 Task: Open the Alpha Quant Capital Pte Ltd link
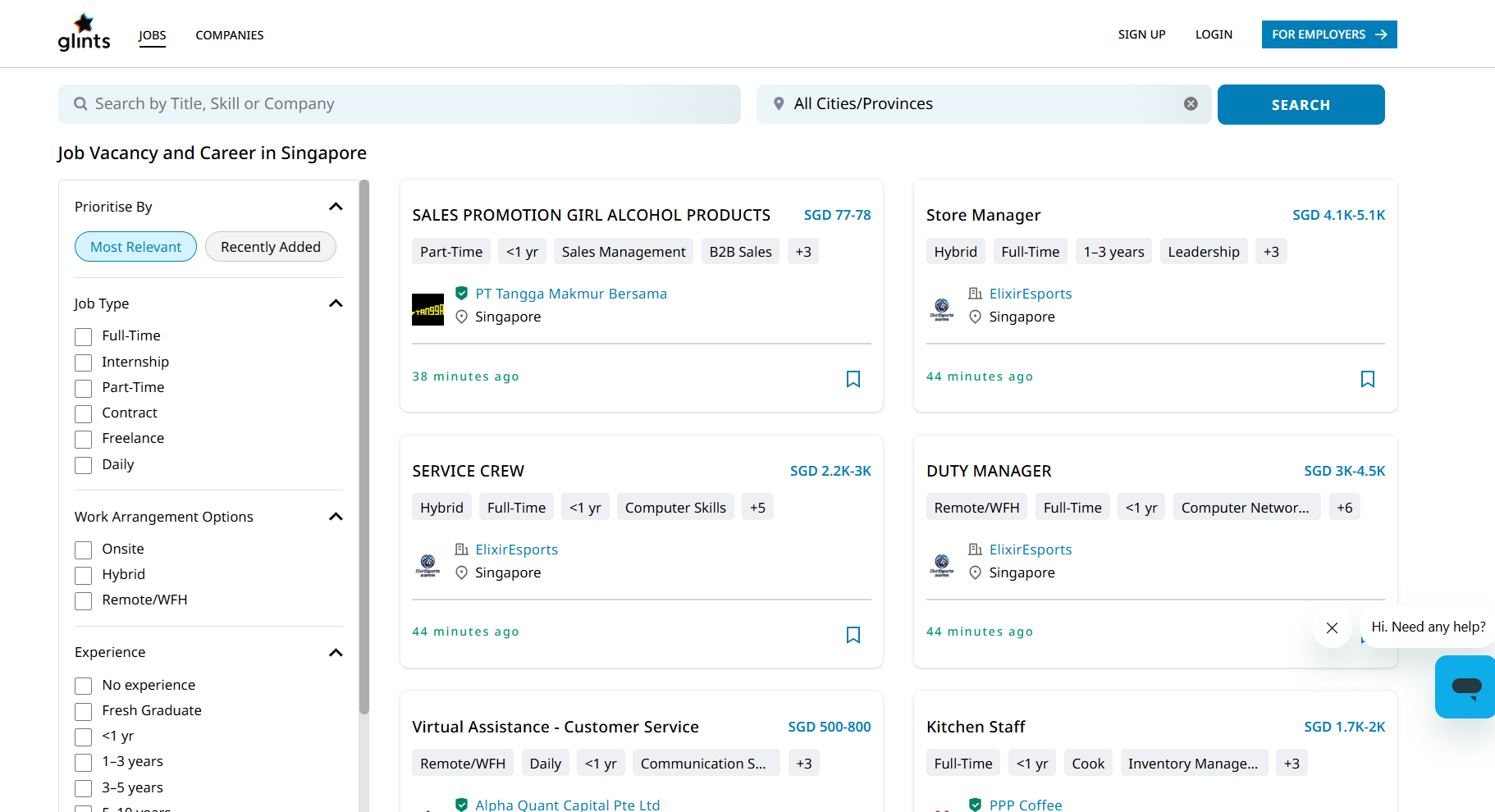pyautogui.click(x=568, y=805)
